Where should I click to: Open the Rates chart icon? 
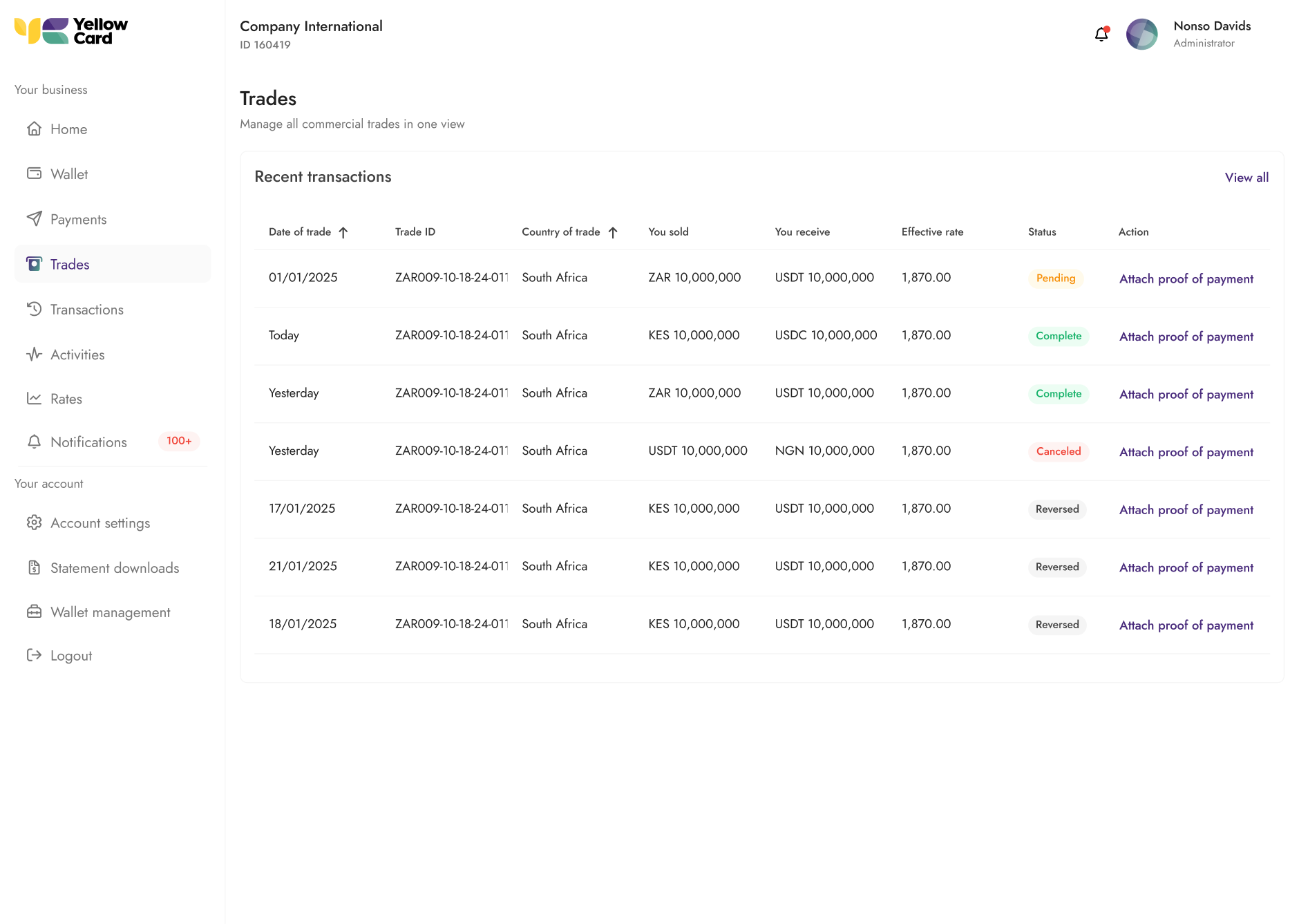tap(34, 398)
